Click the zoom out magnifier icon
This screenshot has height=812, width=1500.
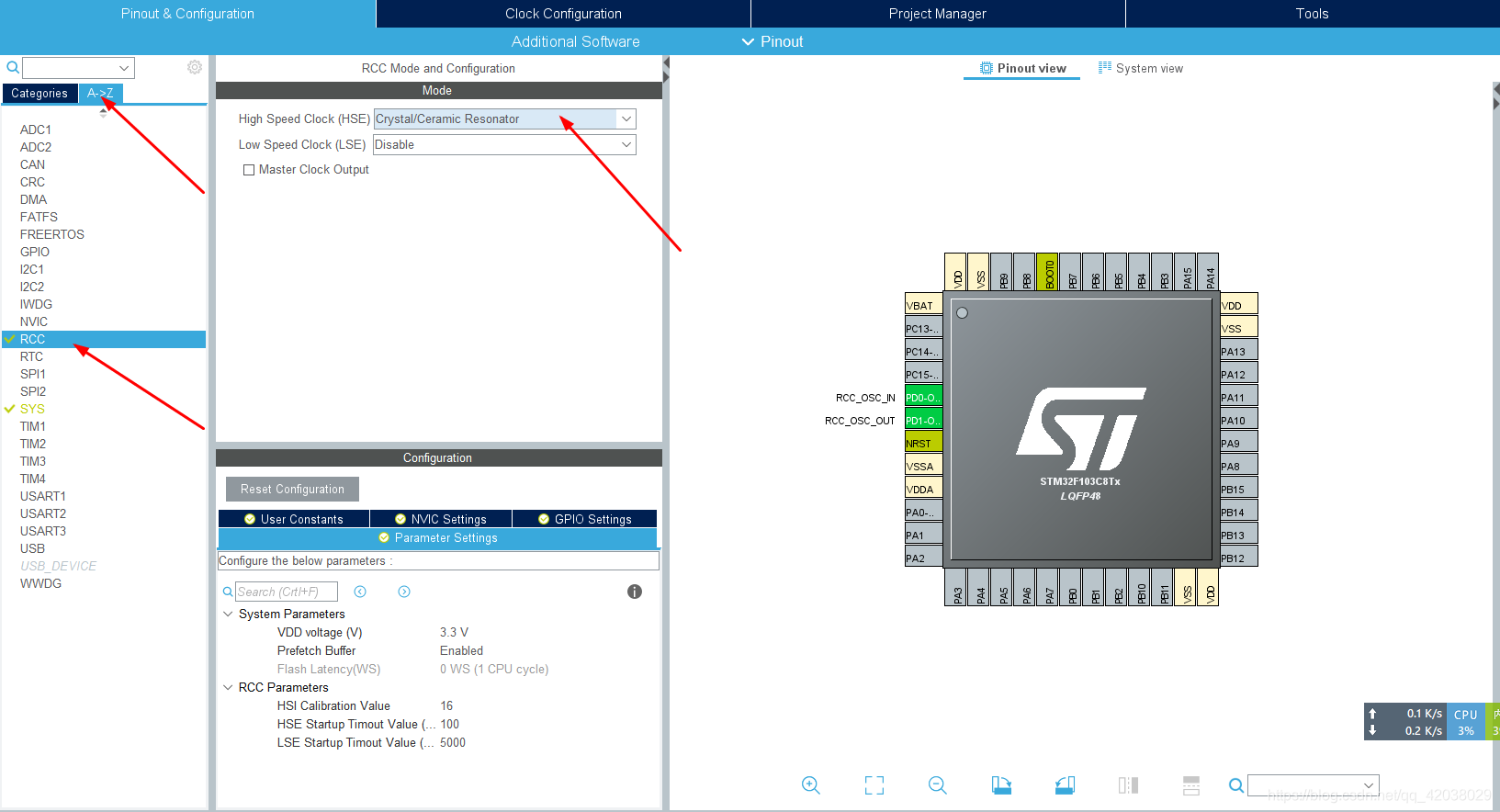coord(937,785)
